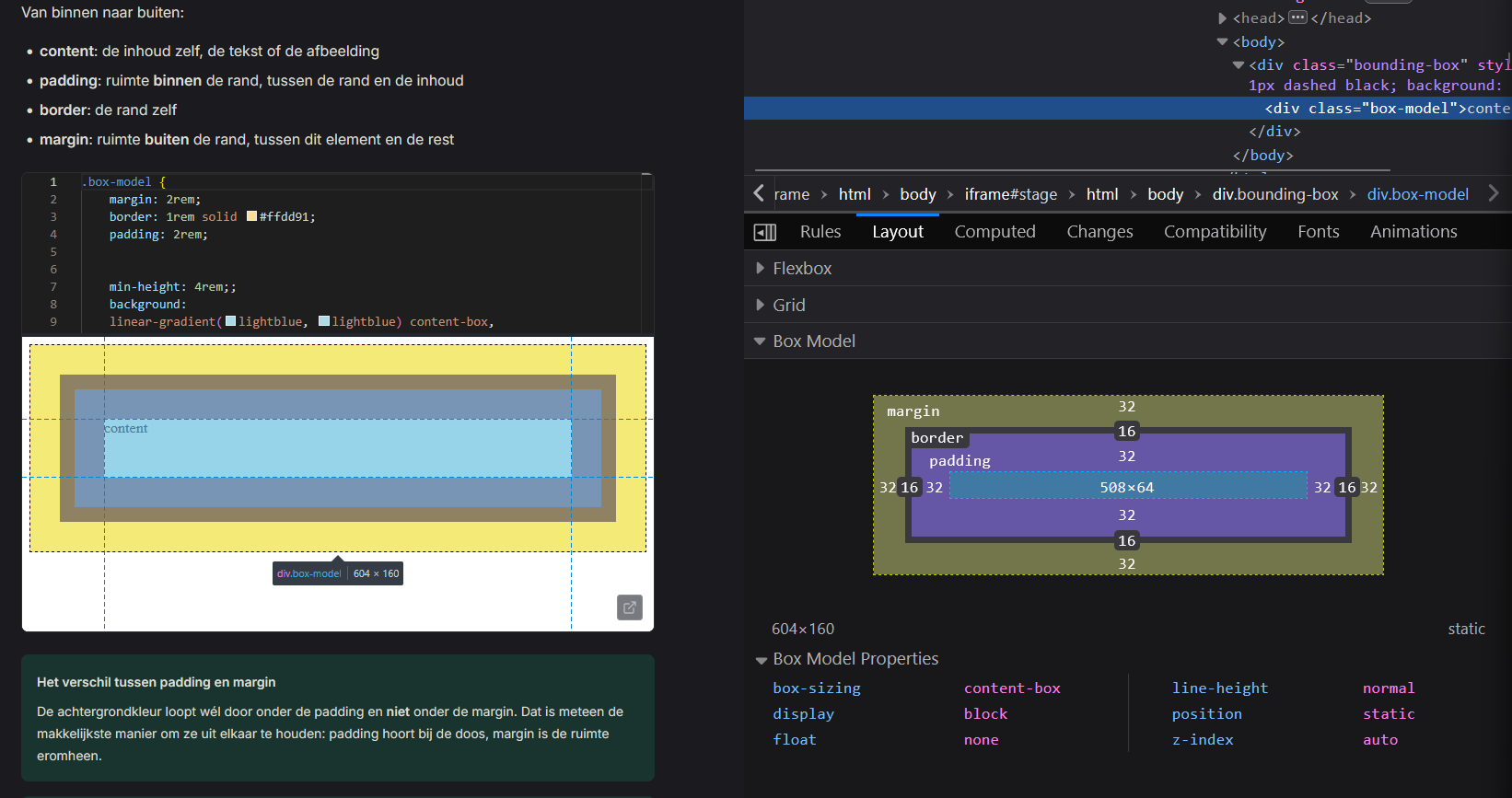Click the box-sizing property name
Viewport: 1512px width, 798px height.
pos(817,688)
